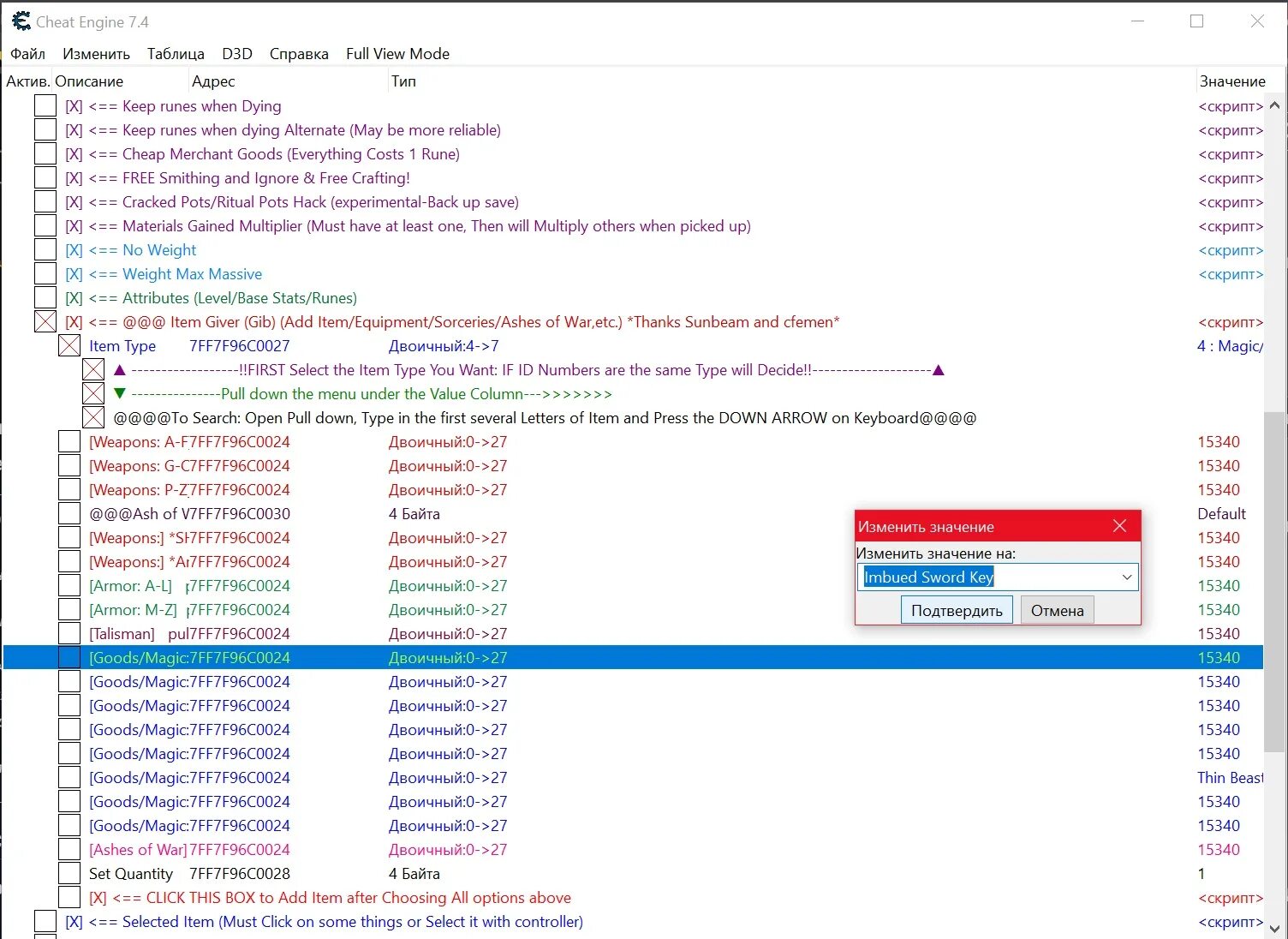
Task: Click Описание column header
Action: (x=120, y=81)
